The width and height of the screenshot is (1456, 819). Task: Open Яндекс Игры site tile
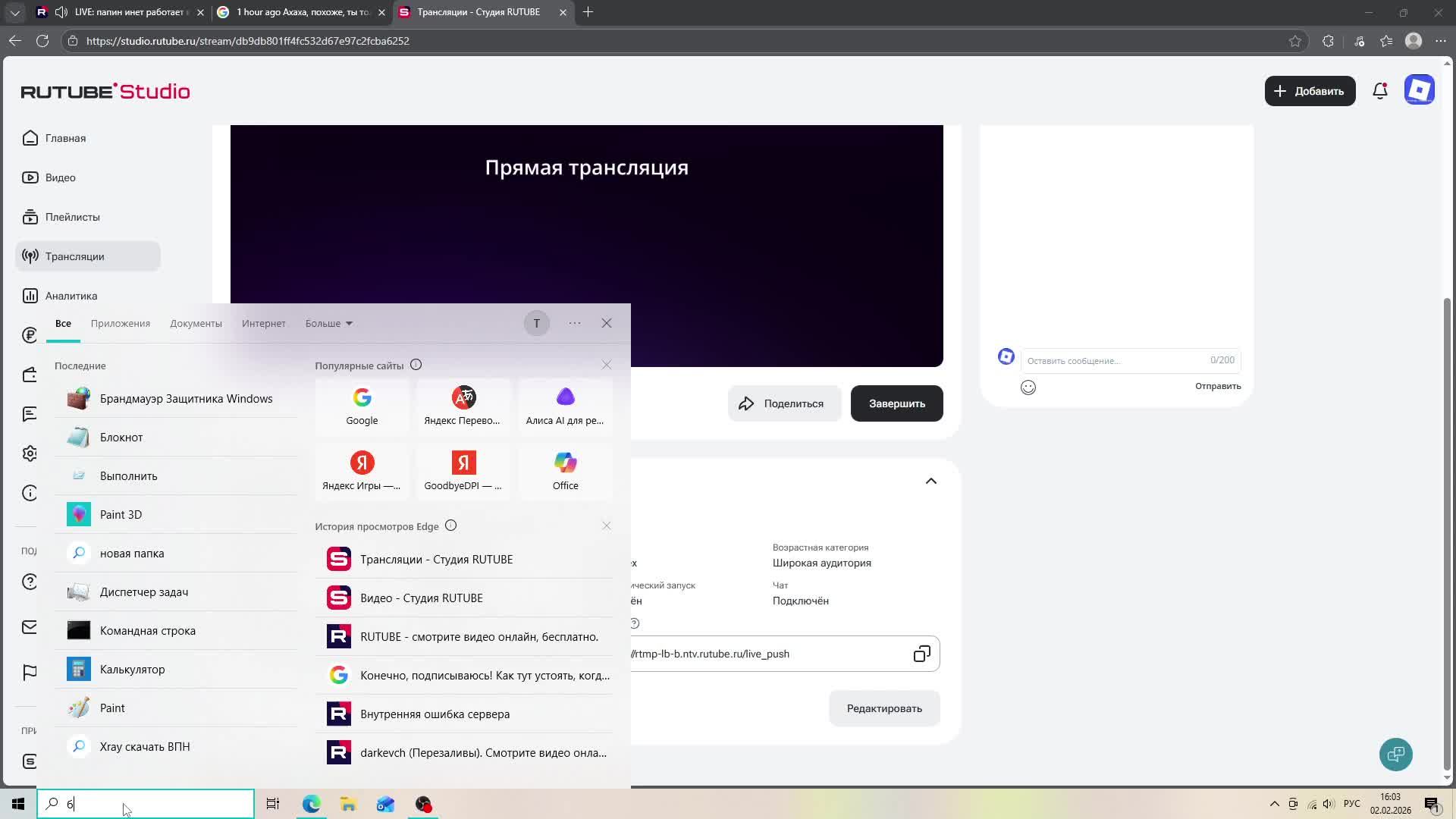(362, 471)
